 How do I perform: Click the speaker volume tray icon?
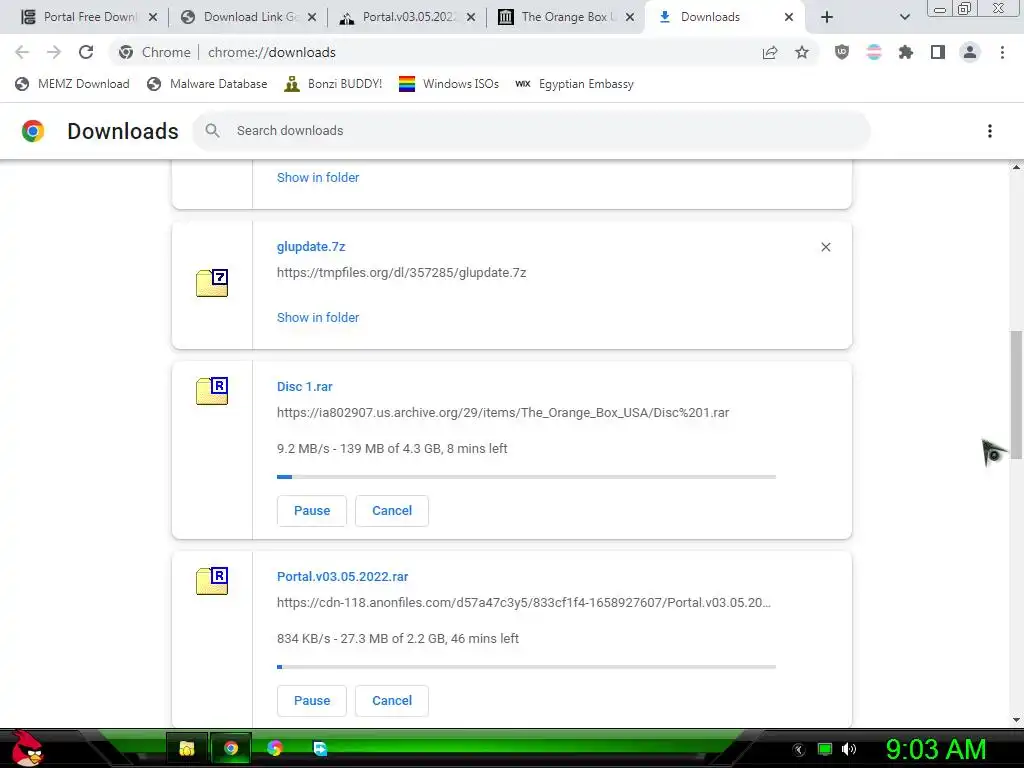[x=849, y=749]
